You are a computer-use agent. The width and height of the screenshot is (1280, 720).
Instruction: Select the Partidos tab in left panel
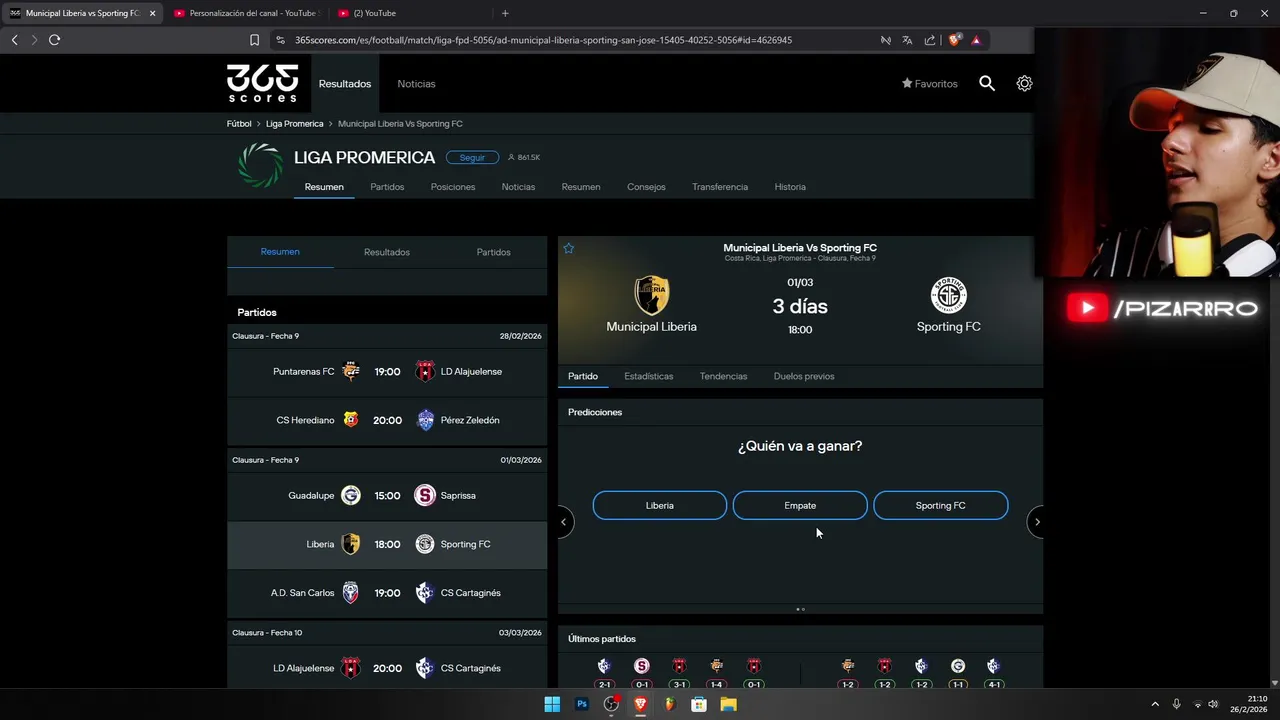coord(494,252)
